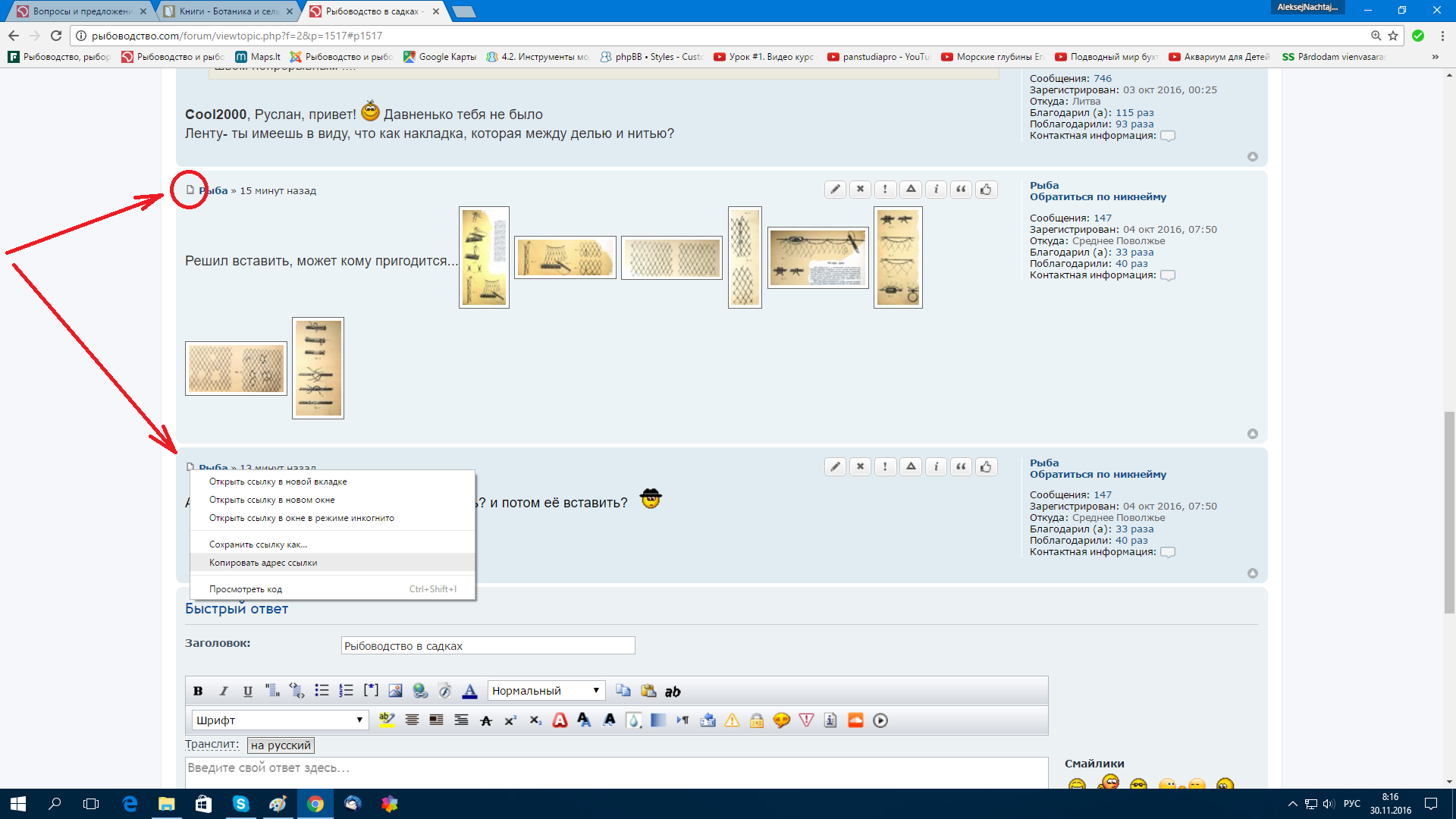Click edit pencil icon on first Рыба post
This screenshot has width=1456, height=819.
(835, 190)
